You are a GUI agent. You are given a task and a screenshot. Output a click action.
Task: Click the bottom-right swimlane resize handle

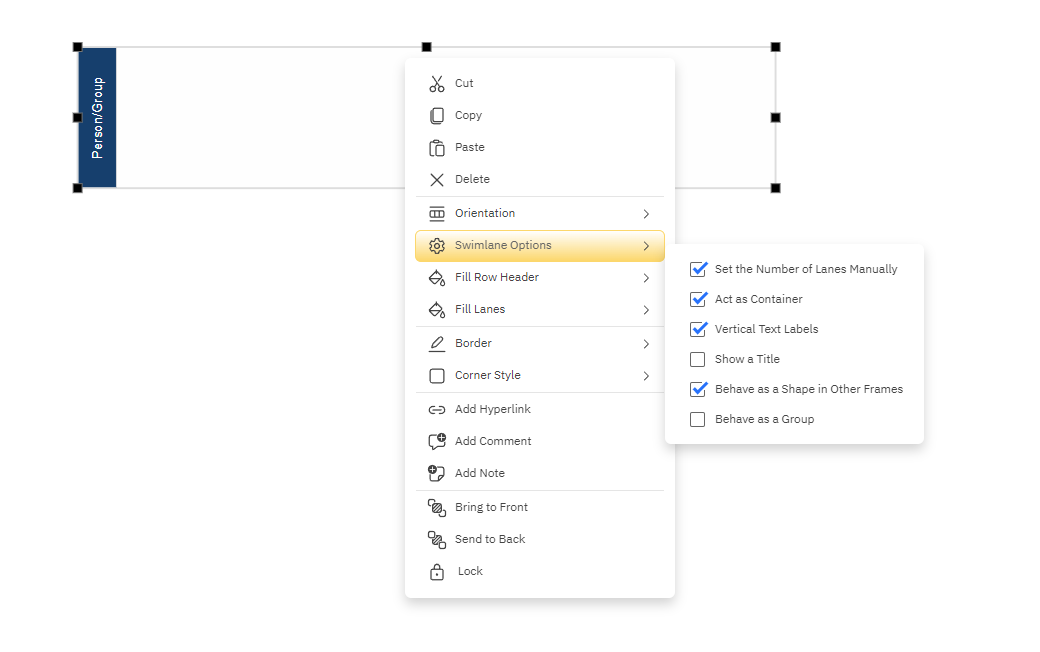coord(775,188)
